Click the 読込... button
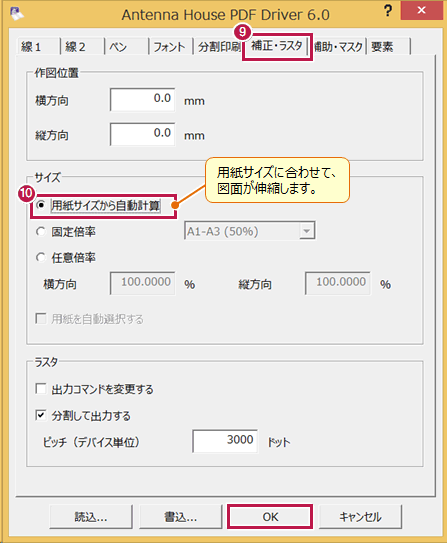 click(91, 517)
